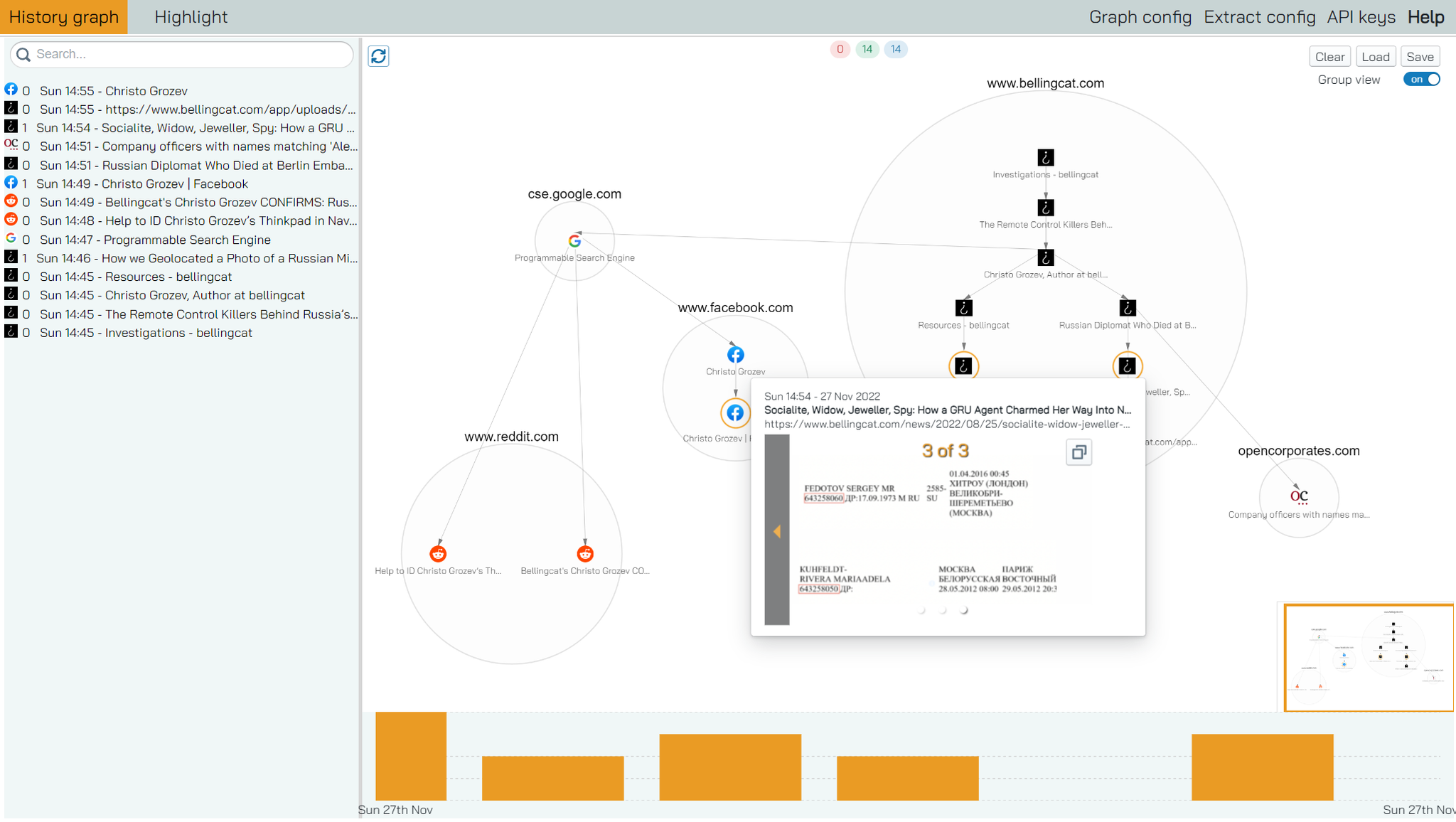This screenshot has width=1456, height=822.
Task: Switch to the Highlight tab
Action: coord(191,17)
